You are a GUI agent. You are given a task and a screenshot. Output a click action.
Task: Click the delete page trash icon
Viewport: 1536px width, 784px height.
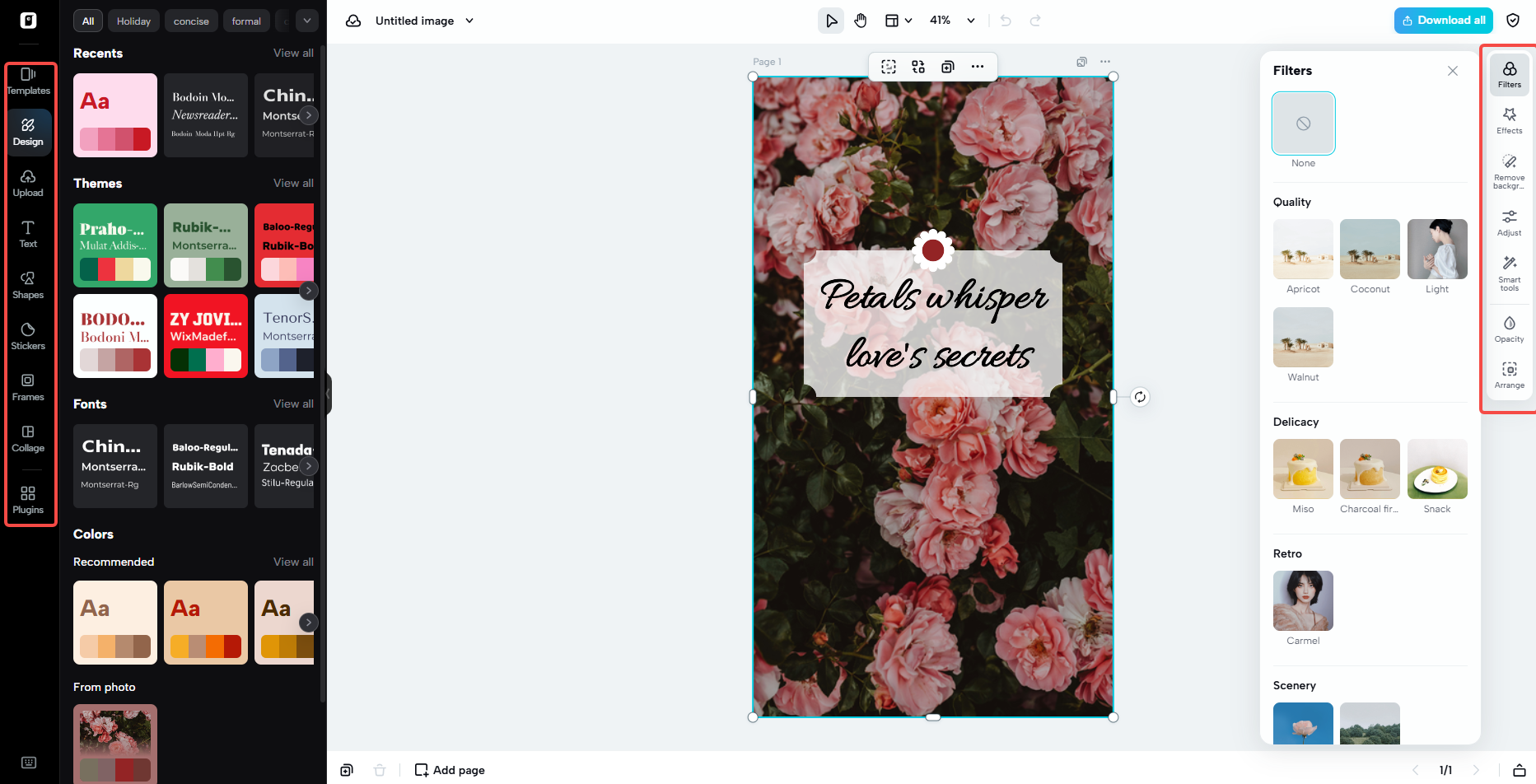[380, 770]
